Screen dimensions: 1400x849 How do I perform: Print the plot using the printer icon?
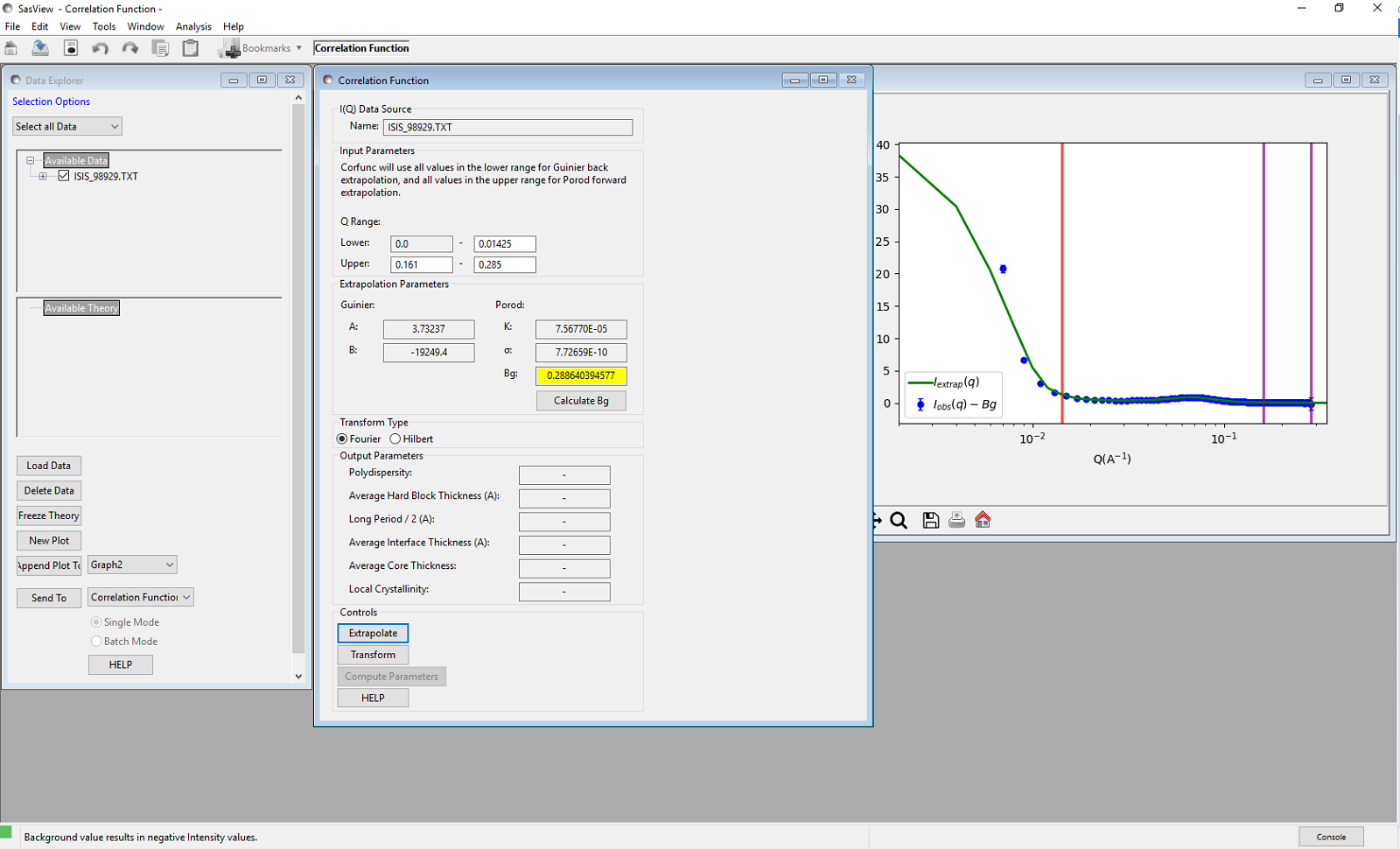click(956, 520)
